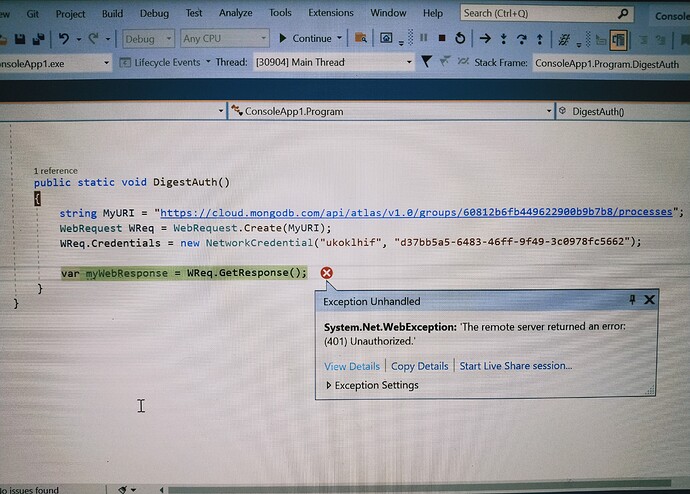Open the Debug menu
The height and width of the screenshot is (494, 690).
point(154,13)
